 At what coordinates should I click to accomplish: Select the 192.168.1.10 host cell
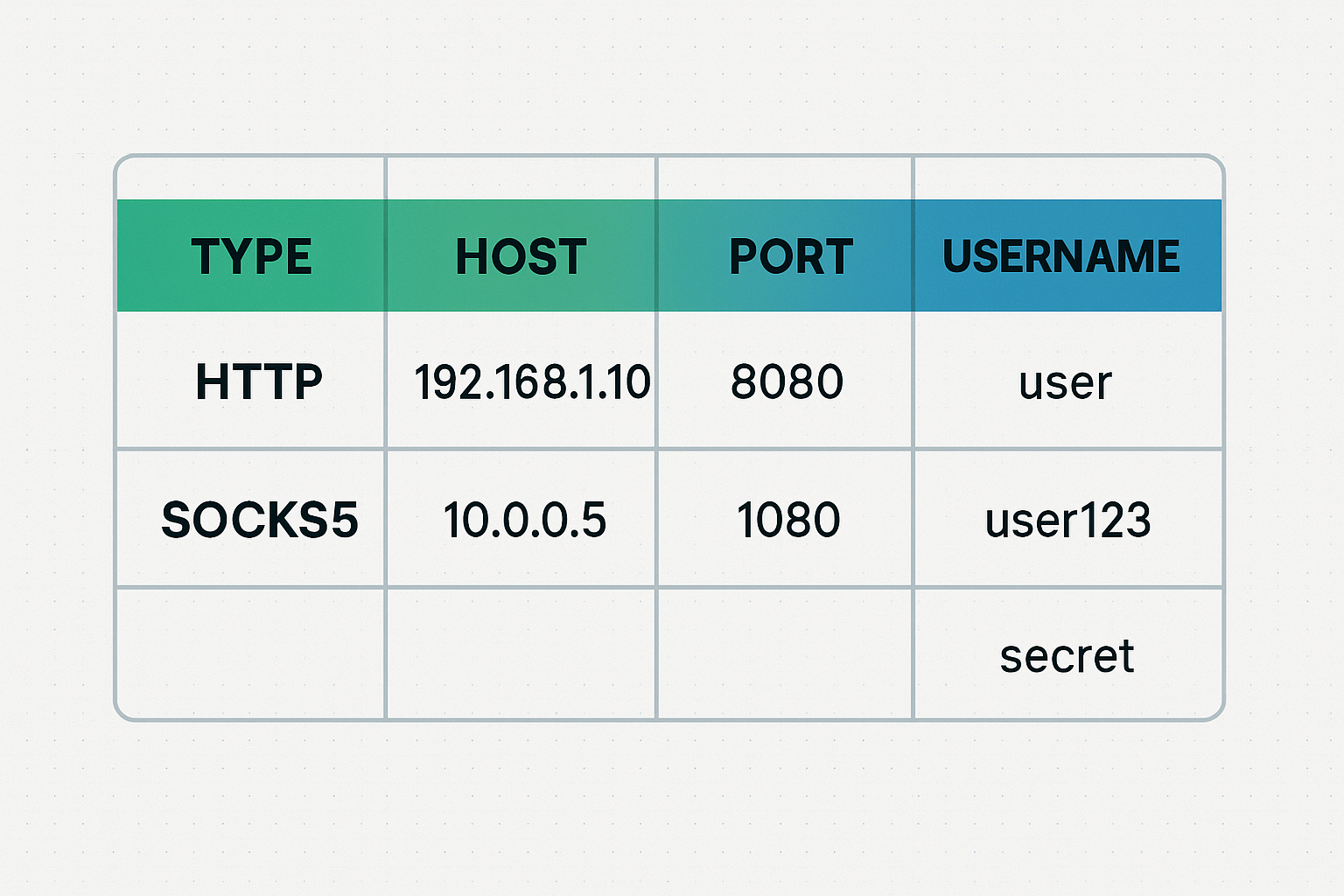point(521,381)
